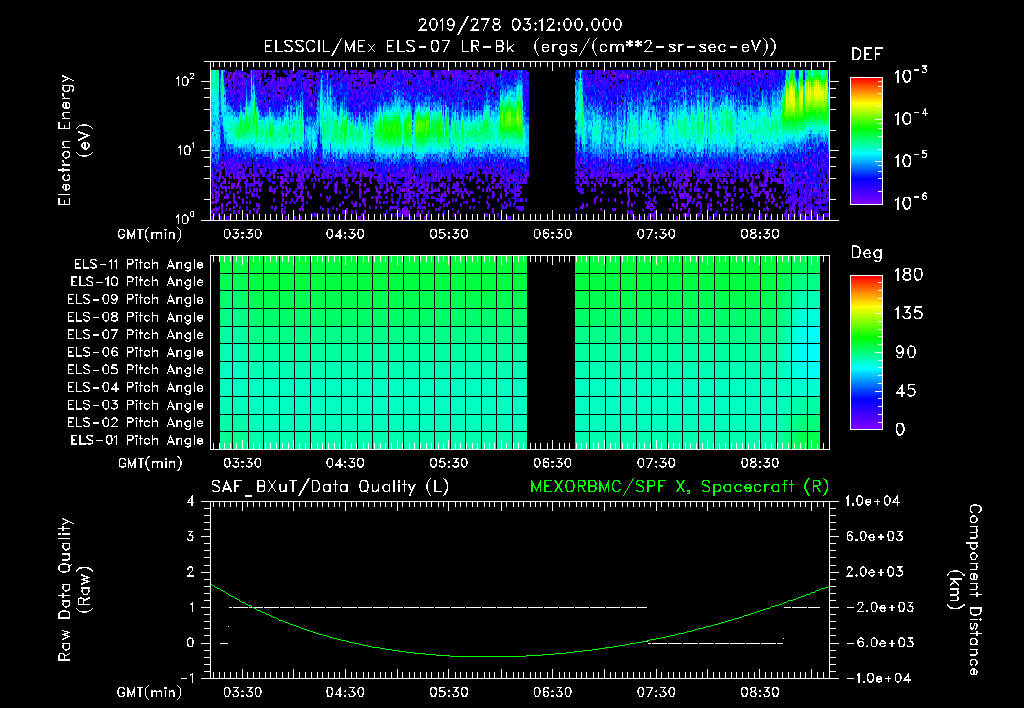This screenshot has height=708, width=1024.
Task: Click the DEF label above the color bar
Action: 866,55
